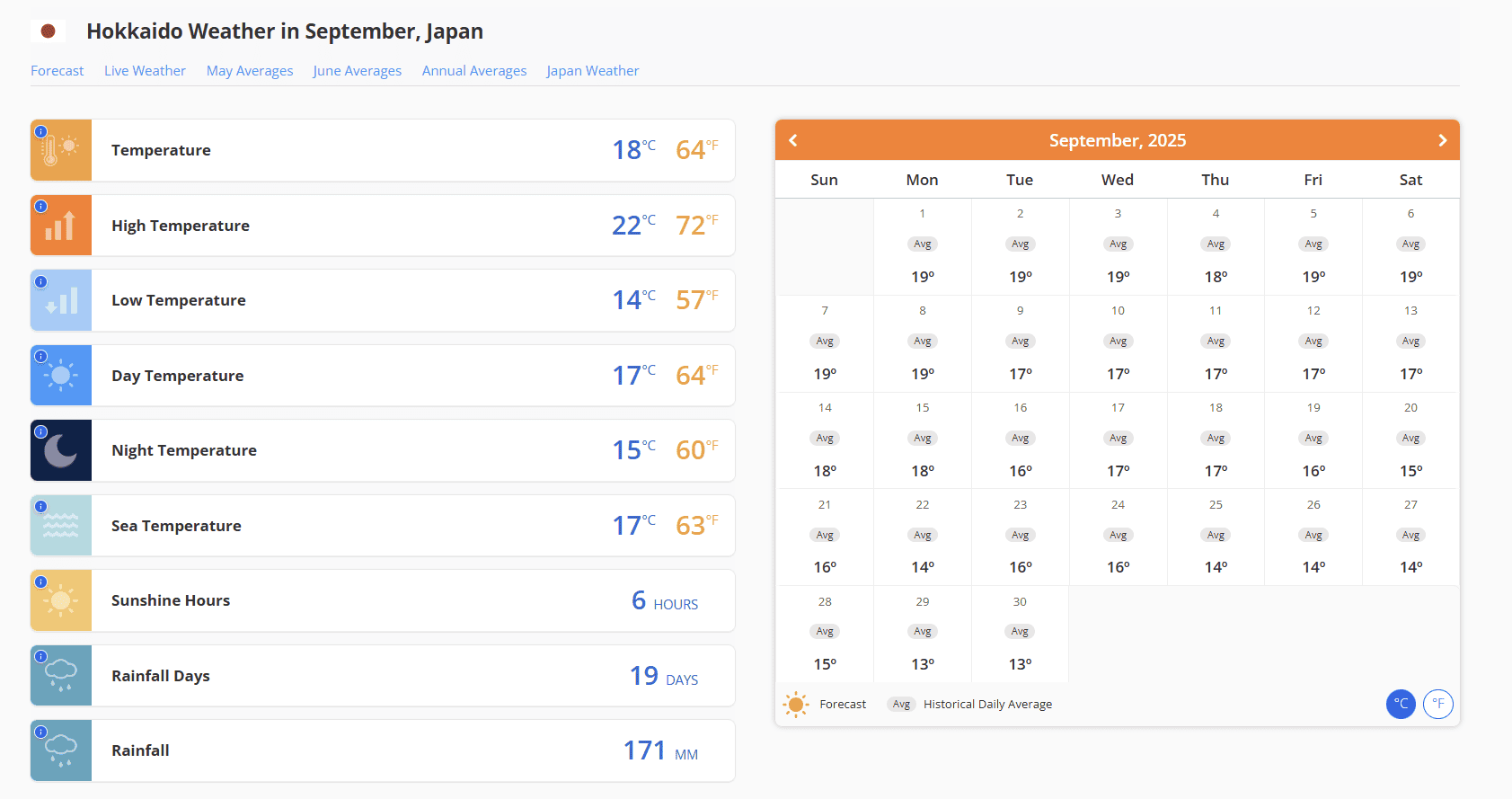Click the Temperature thermometer icon
The image size is (1512, 799).
pos(61,150)
